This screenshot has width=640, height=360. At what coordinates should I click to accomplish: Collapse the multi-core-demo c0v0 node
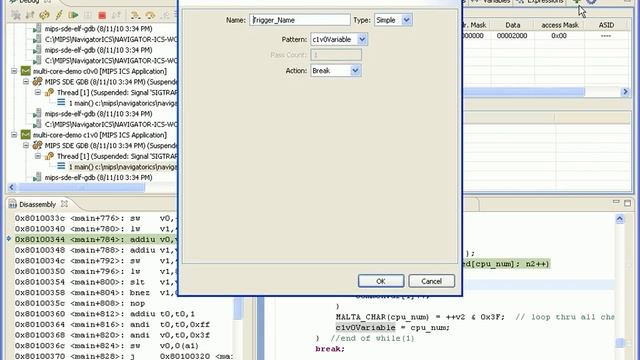click(x=14, y=71)
